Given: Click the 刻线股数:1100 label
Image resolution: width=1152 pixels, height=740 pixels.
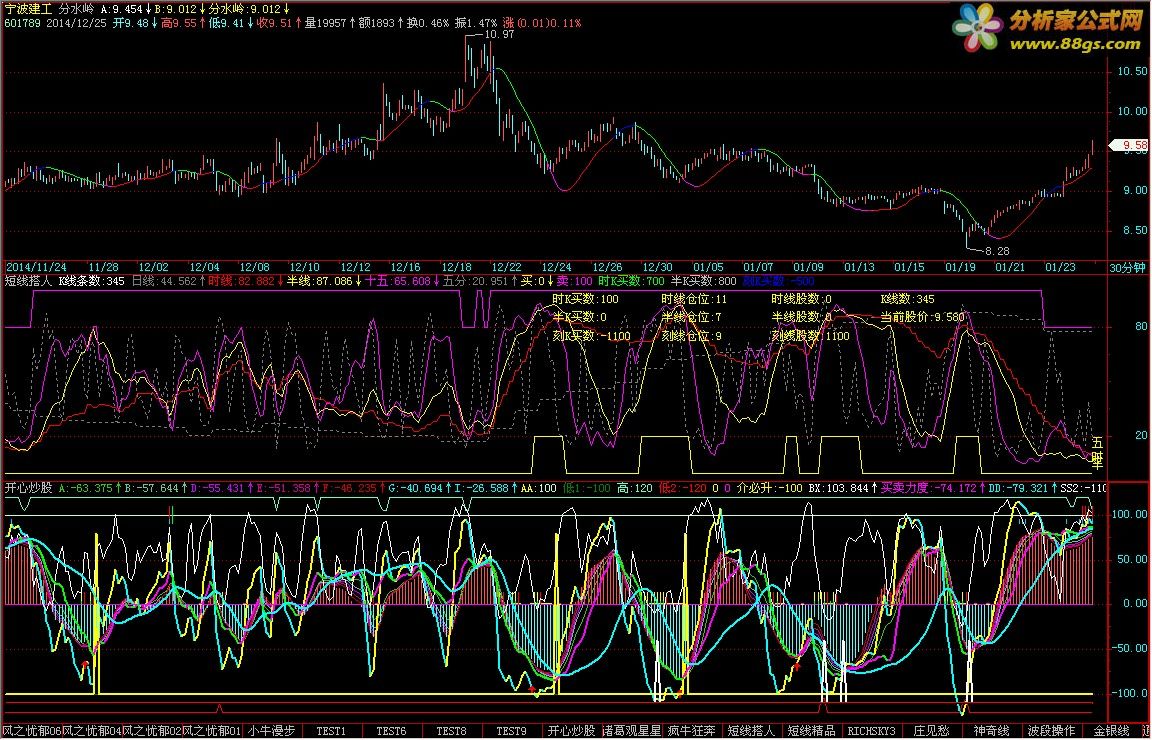Looking at the screenshot, I should 810,336.
